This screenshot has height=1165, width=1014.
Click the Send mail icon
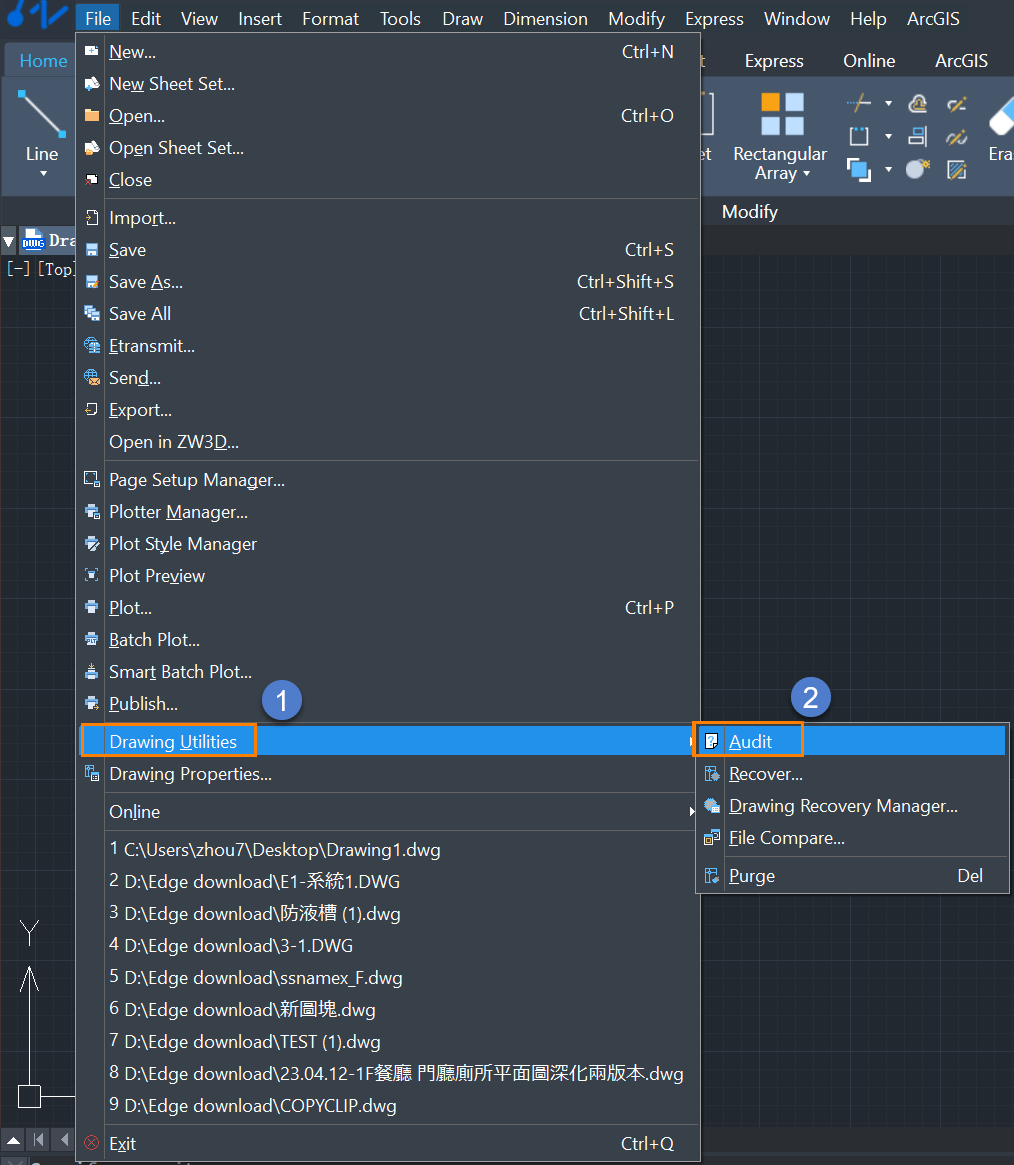[91, 377]
